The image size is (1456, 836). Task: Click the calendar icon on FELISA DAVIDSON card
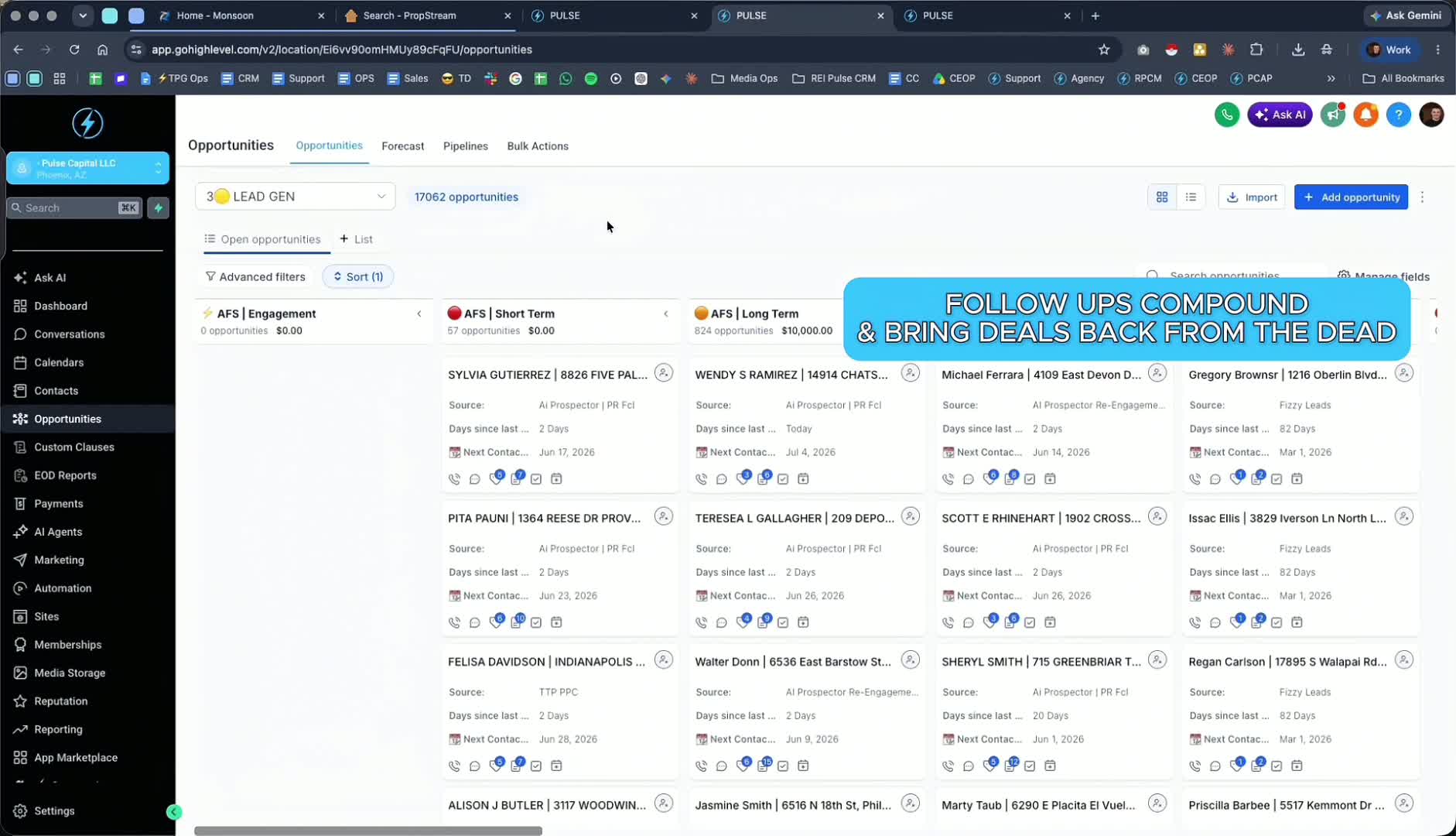pyautogui.click(x=556, y=766)
